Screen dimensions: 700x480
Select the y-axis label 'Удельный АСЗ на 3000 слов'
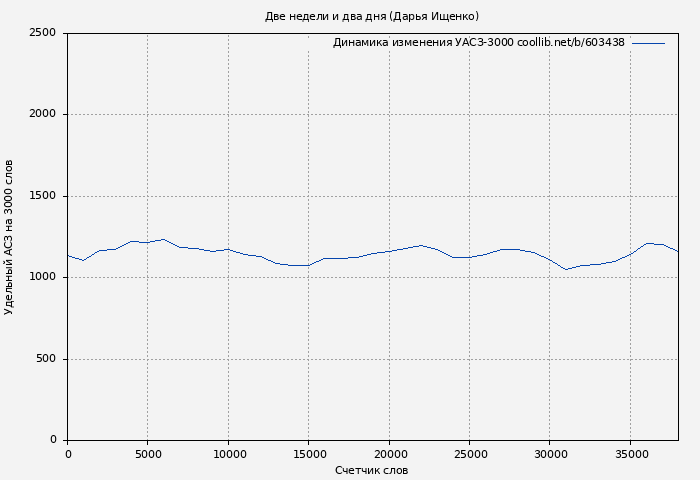(x=9, y=237)
